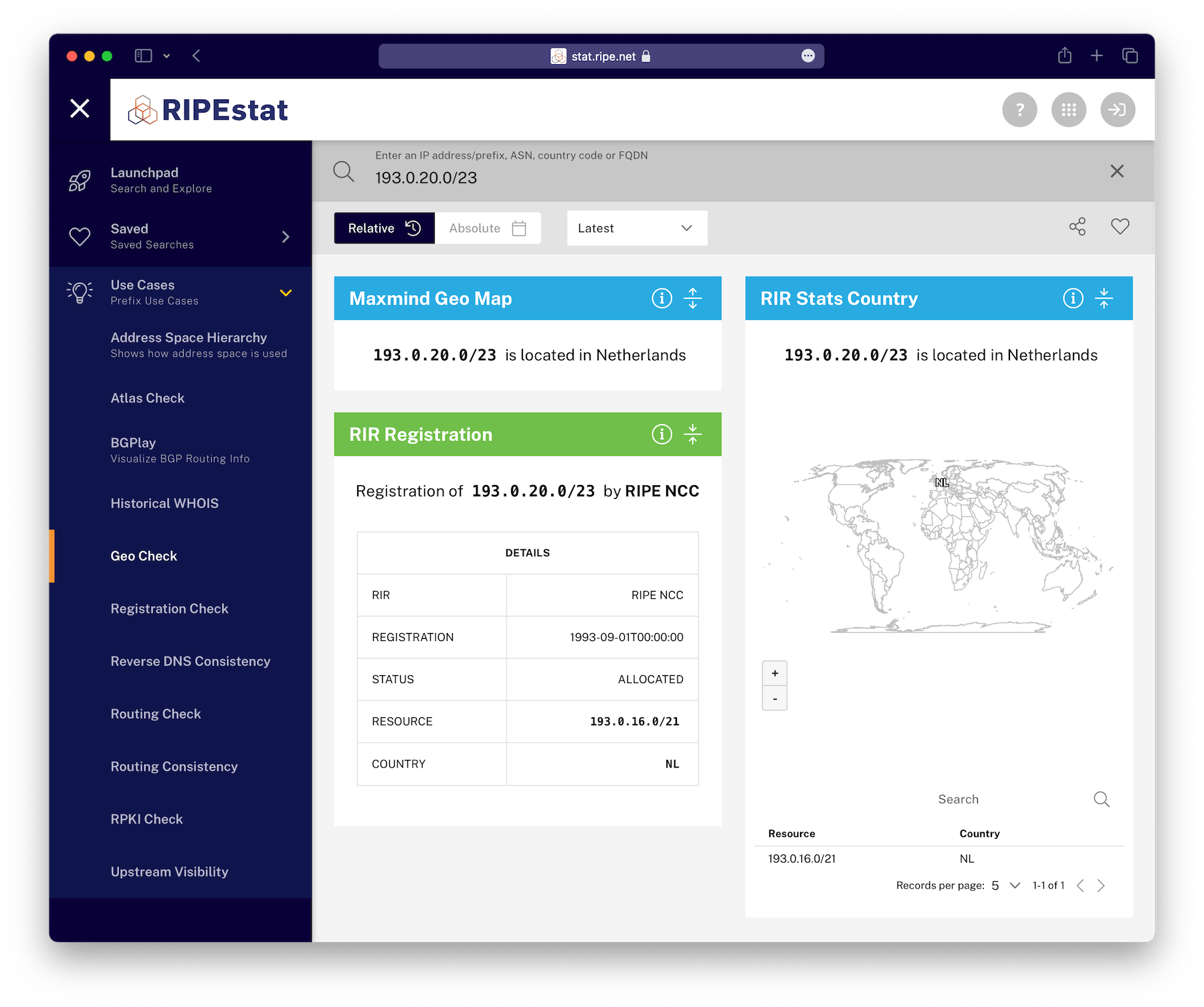The image size is (1204, 1007).
Task: Click NL in the COUNTRY details row
Action: pyautogui.click(x=672, y=763)
